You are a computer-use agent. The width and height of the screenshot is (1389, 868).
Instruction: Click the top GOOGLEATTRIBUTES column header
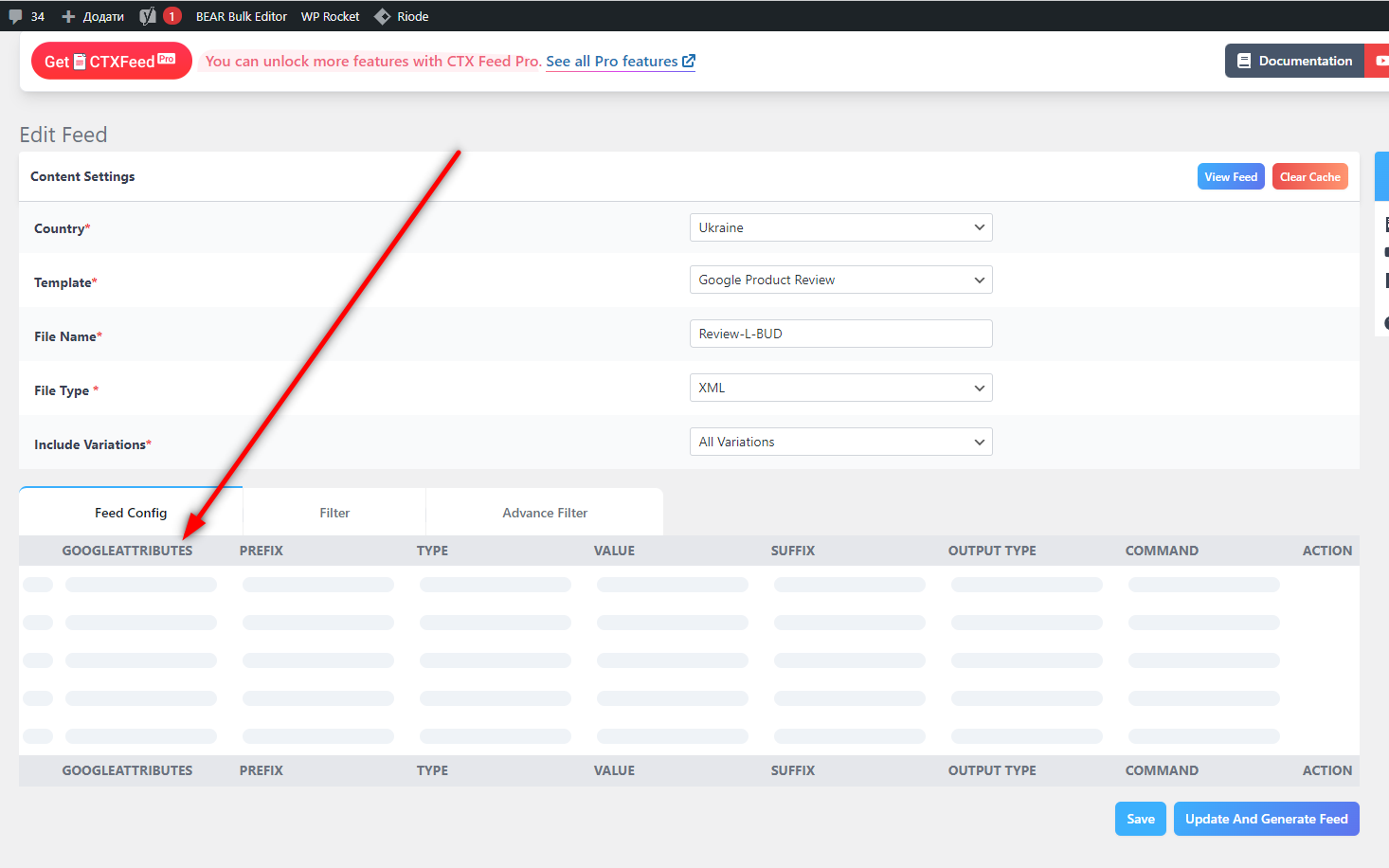pyautogui.click(x=127, y=551)
